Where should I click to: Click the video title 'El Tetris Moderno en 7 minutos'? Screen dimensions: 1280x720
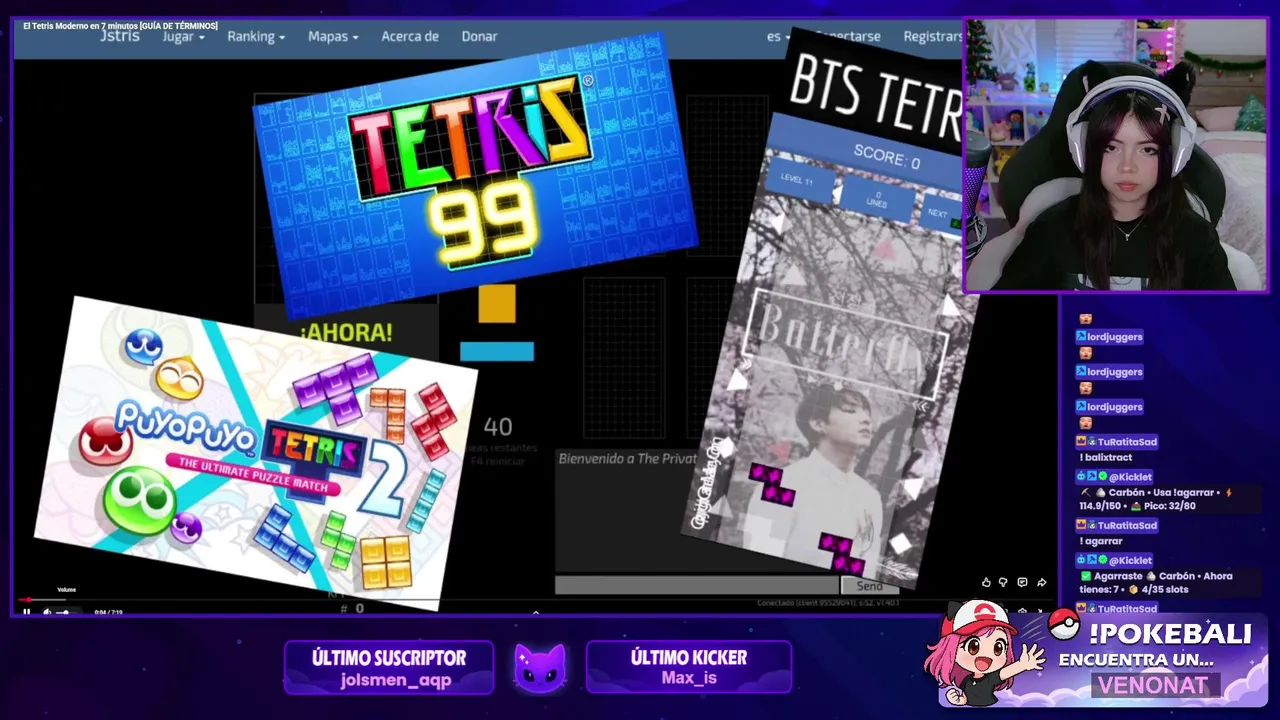[x=120, y=26]
